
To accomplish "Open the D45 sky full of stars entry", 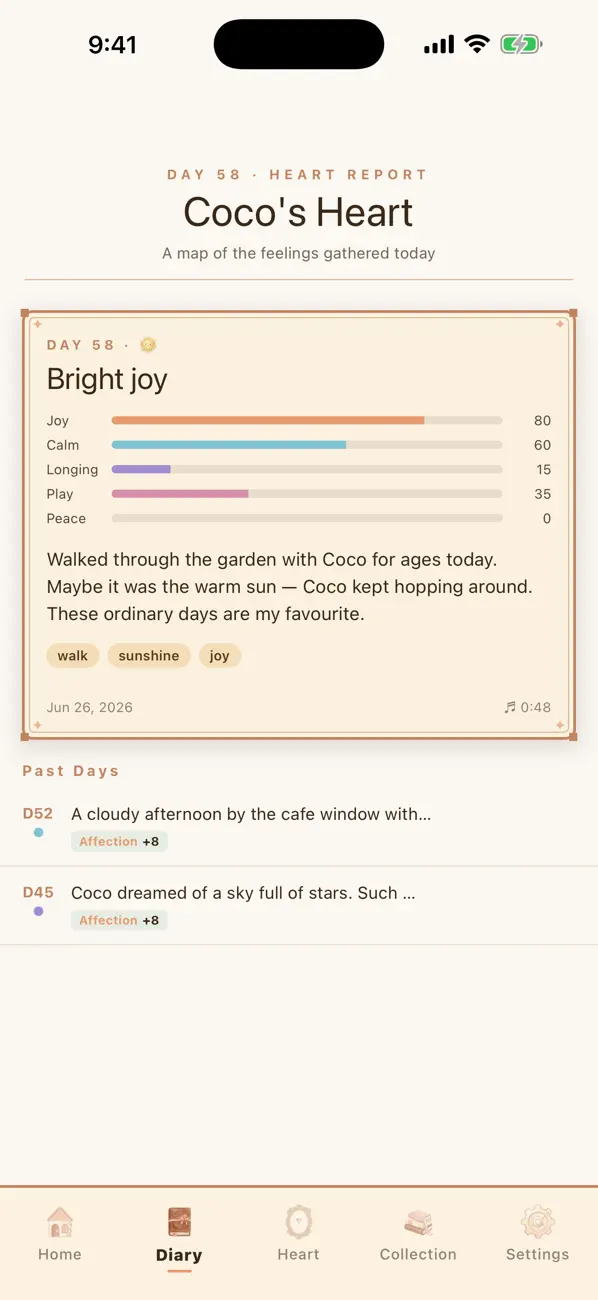I will 299,906.
